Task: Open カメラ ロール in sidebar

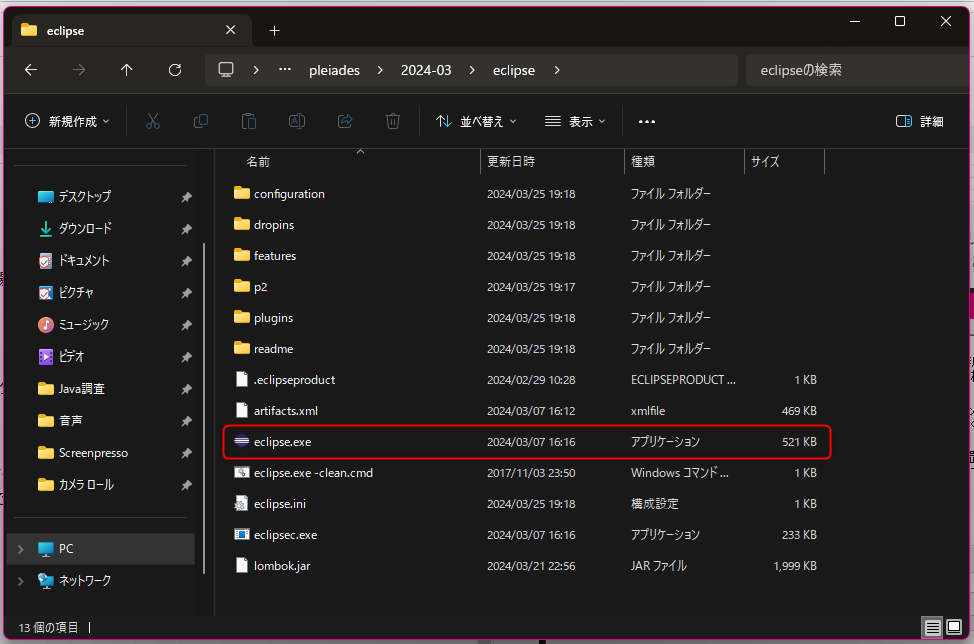Action: click(86, 485)
